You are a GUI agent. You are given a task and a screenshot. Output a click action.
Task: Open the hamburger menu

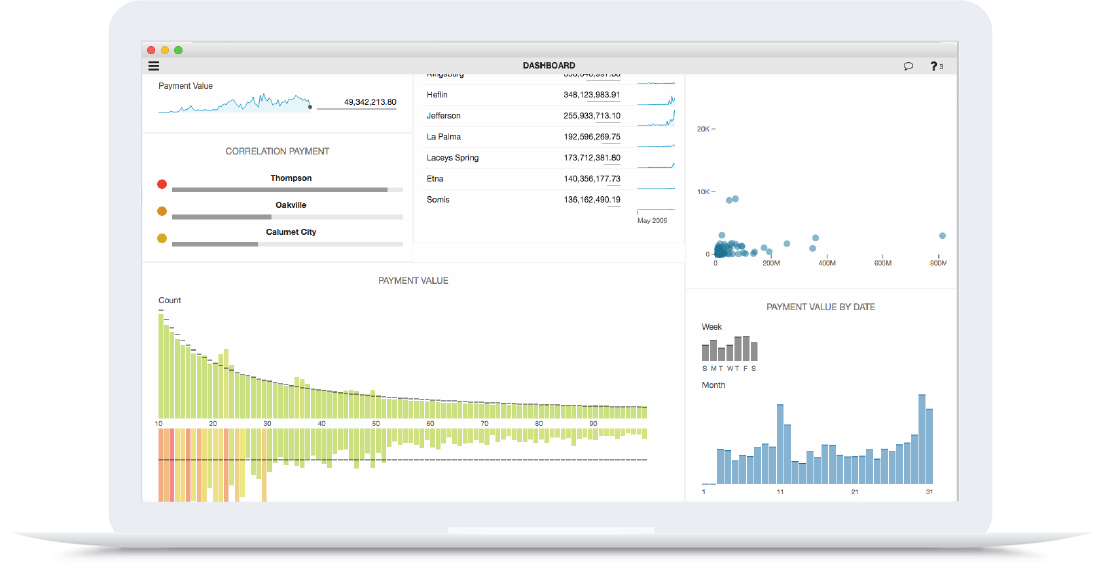point(154,66)
